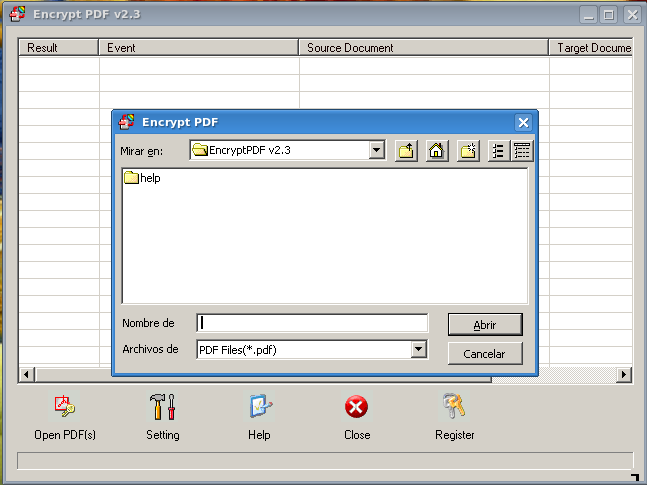This screenshot has height=485, width=647.
Task: Open the Setting tools icon
Action: pyautogui.click(x=162, y=406)
